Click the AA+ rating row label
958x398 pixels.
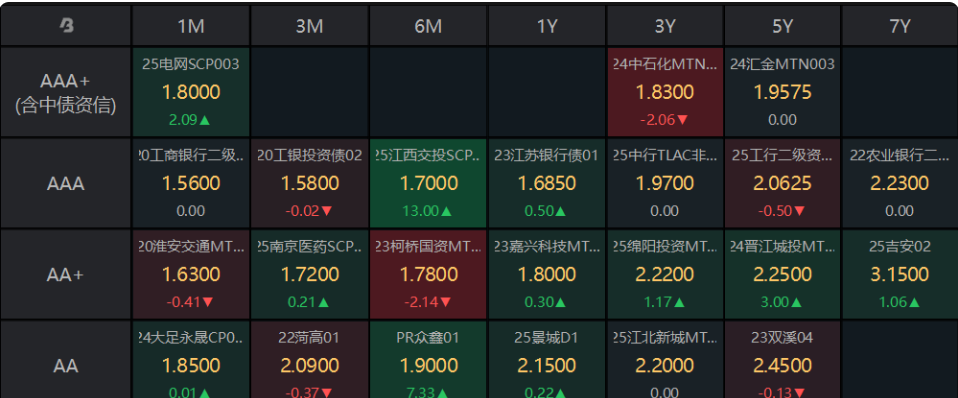(x=66, y=275)
